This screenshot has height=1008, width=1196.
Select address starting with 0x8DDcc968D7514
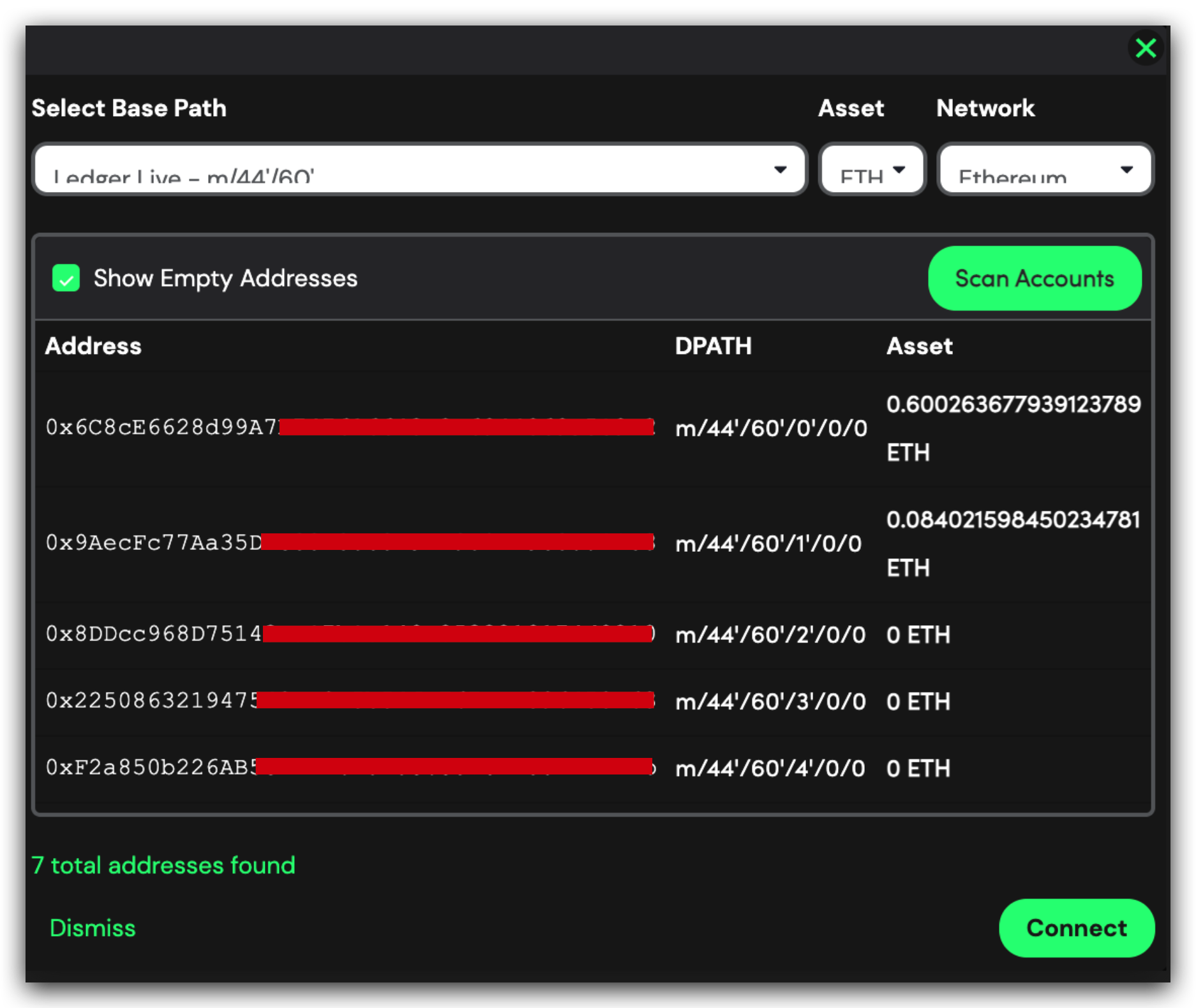[153, 634]
